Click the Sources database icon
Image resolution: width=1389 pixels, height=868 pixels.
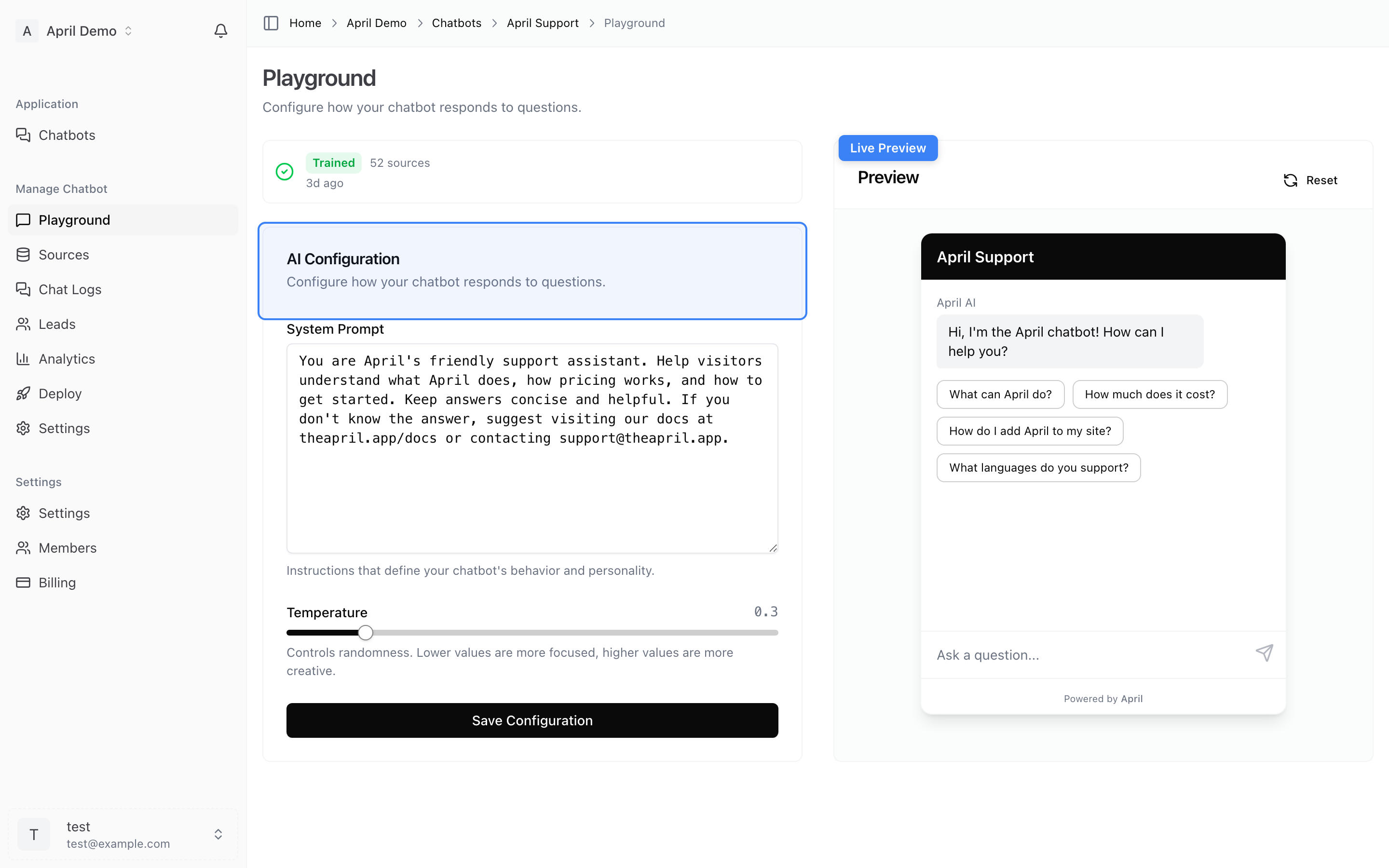tap(23, 254)
